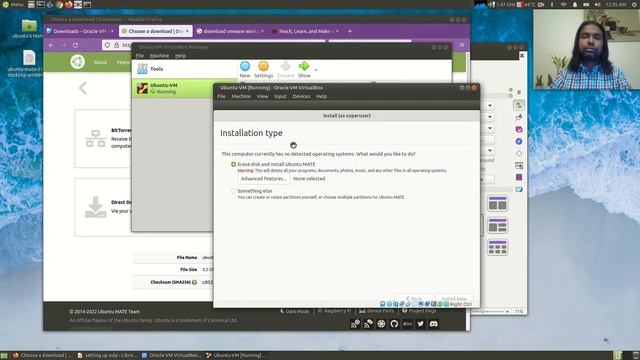This screenshot has height=360, width=640.
Task: Open the Navigator sidebar icon in Impress
Action: coord(519,141)
